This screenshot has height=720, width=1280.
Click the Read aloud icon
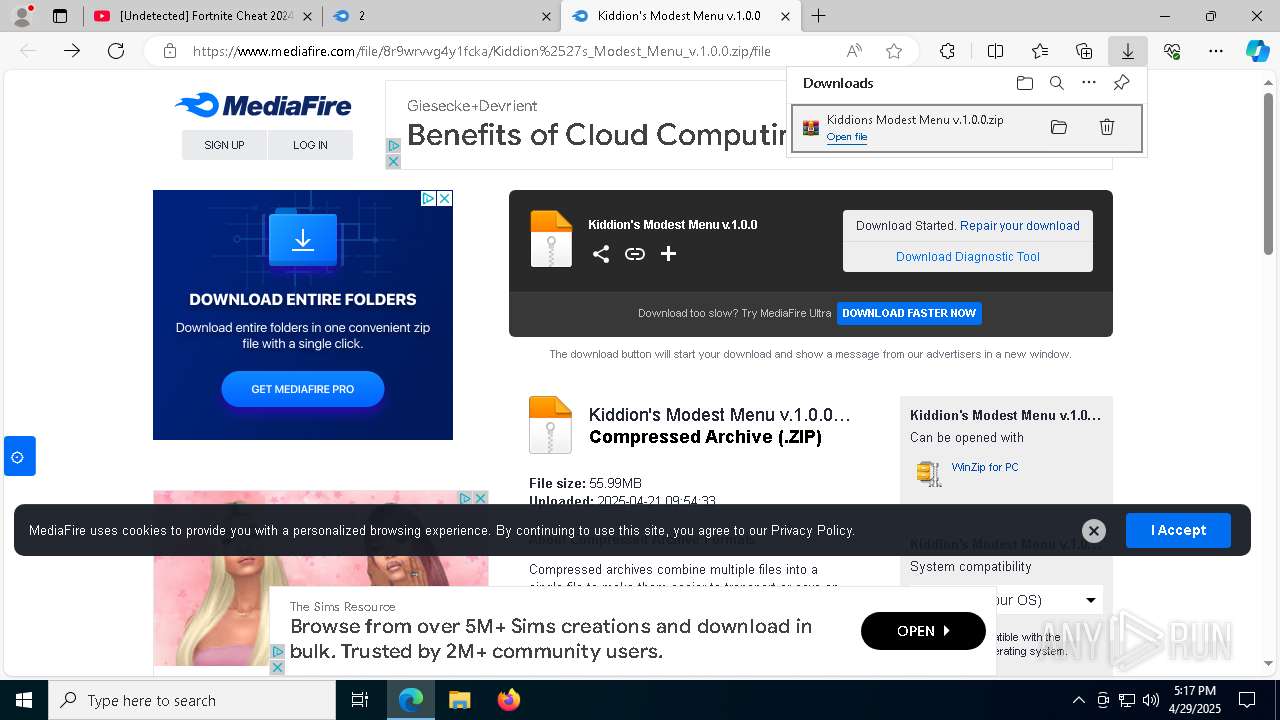pyautogui.click(x=854, y=51)
